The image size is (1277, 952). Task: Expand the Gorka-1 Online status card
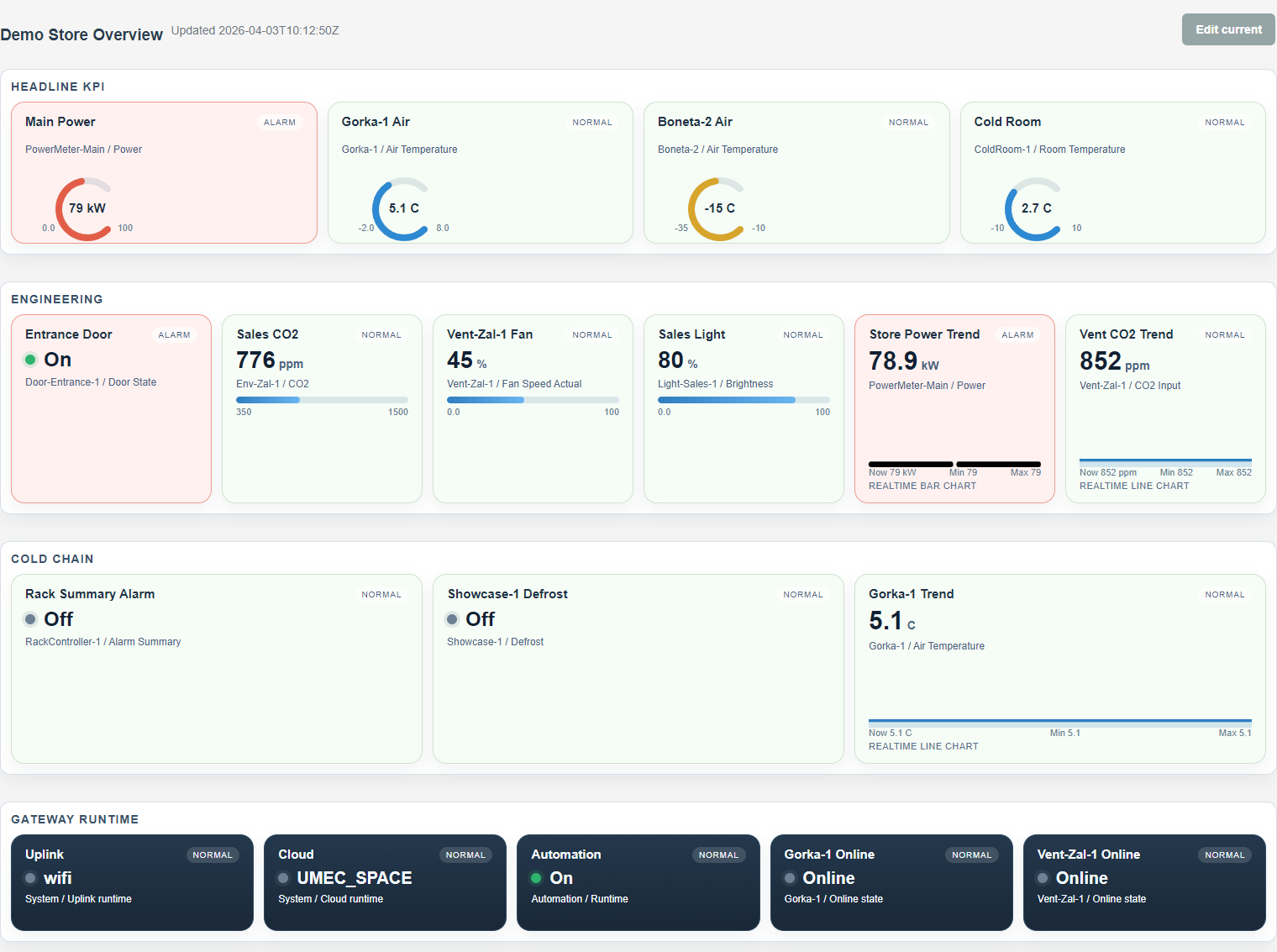[891, 882]
